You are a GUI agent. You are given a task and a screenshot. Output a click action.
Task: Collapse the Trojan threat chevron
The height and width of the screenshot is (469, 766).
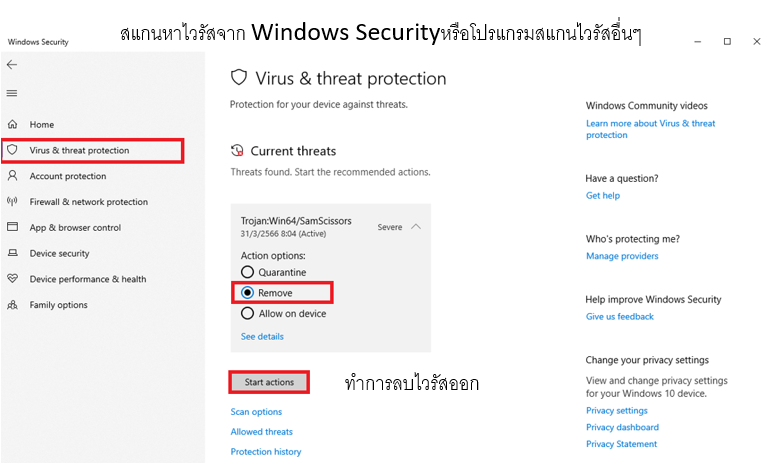416,227
